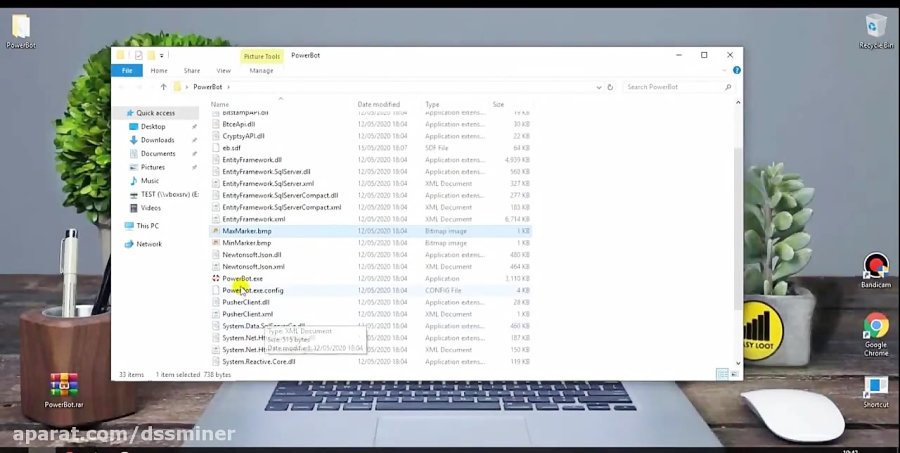
Task: Click the scrollbar down arrow
Action: [x=738, y=363]
